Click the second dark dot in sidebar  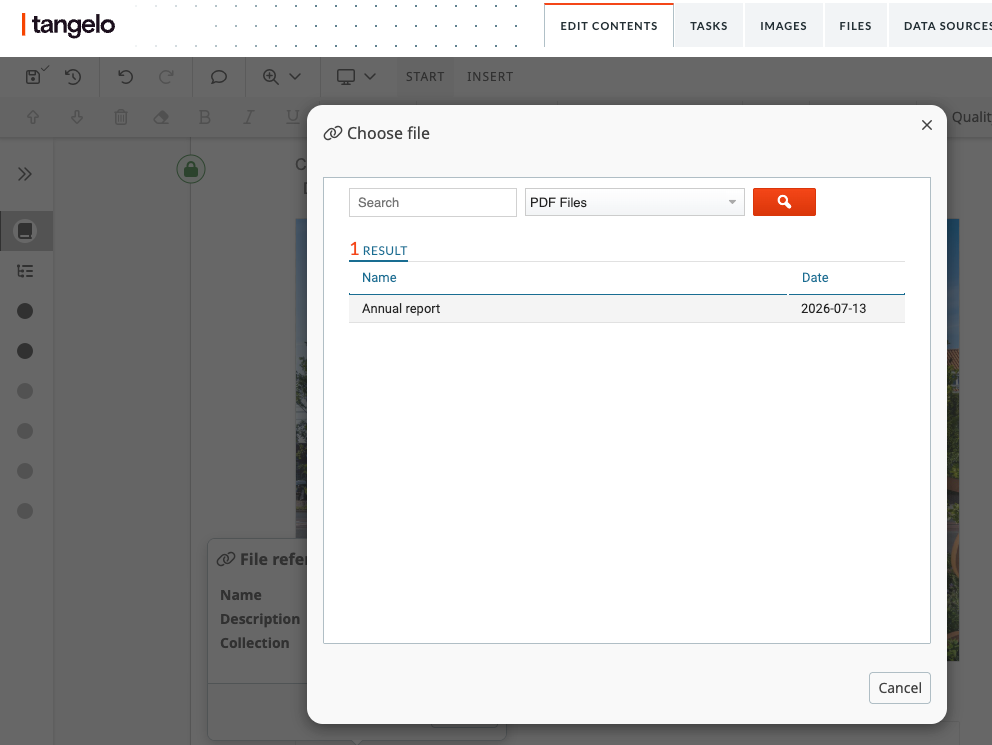(x=25, y=351)
